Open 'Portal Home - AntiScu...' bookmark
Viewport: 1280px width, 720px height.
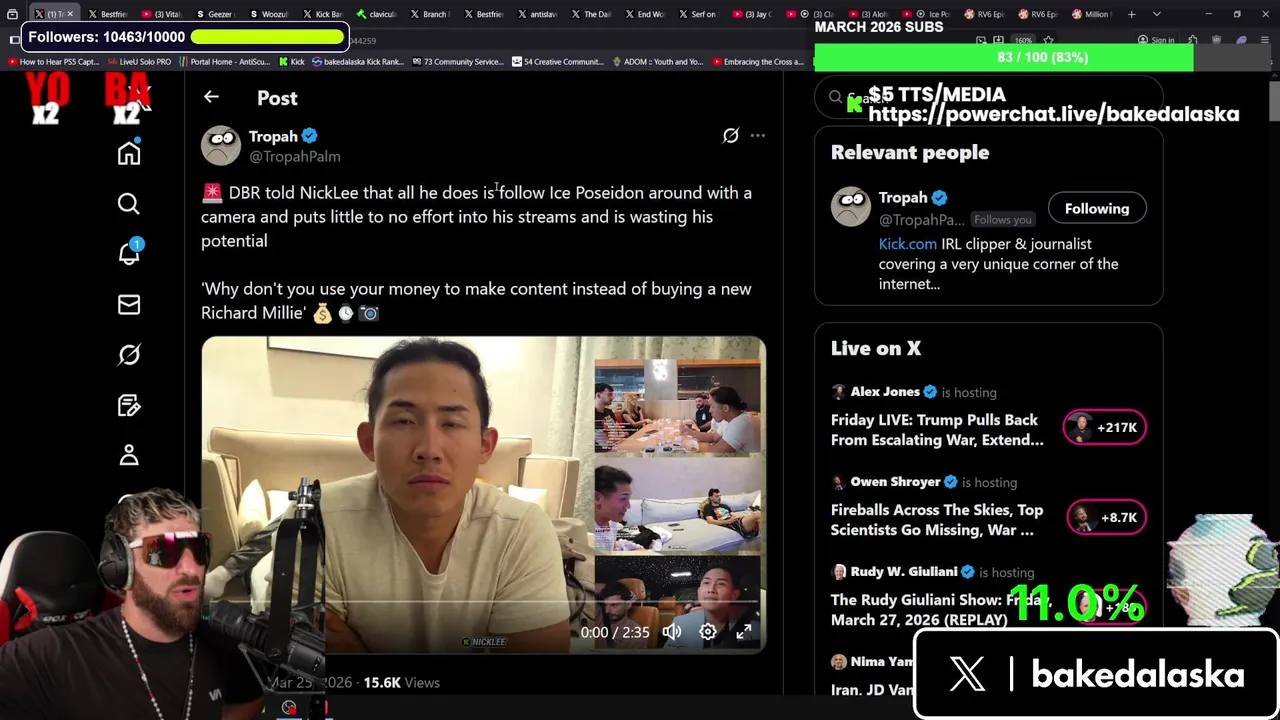225,62
